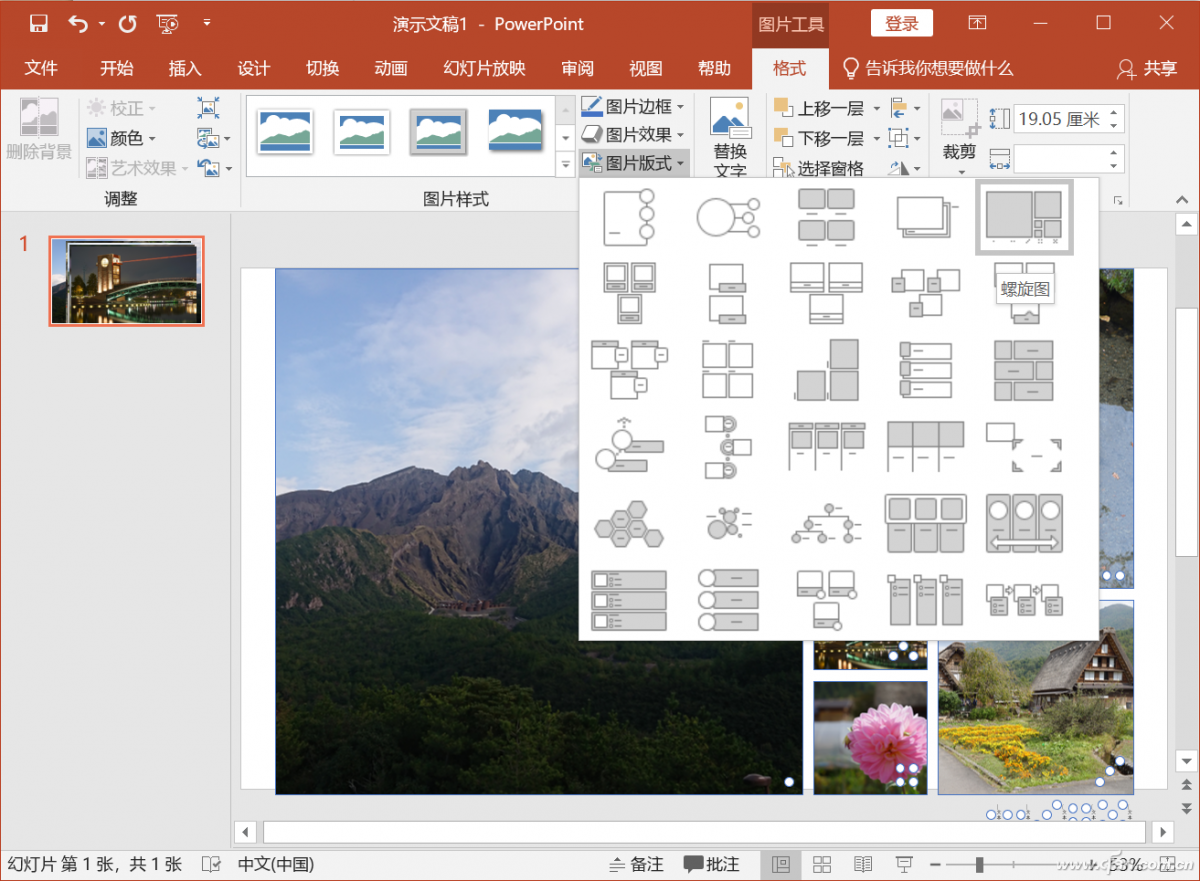Image resolution: width=1200 pixels, height=881 pixels.
Task: Click the Redo/Repeat icon
Action: click(x=127, y=23)
